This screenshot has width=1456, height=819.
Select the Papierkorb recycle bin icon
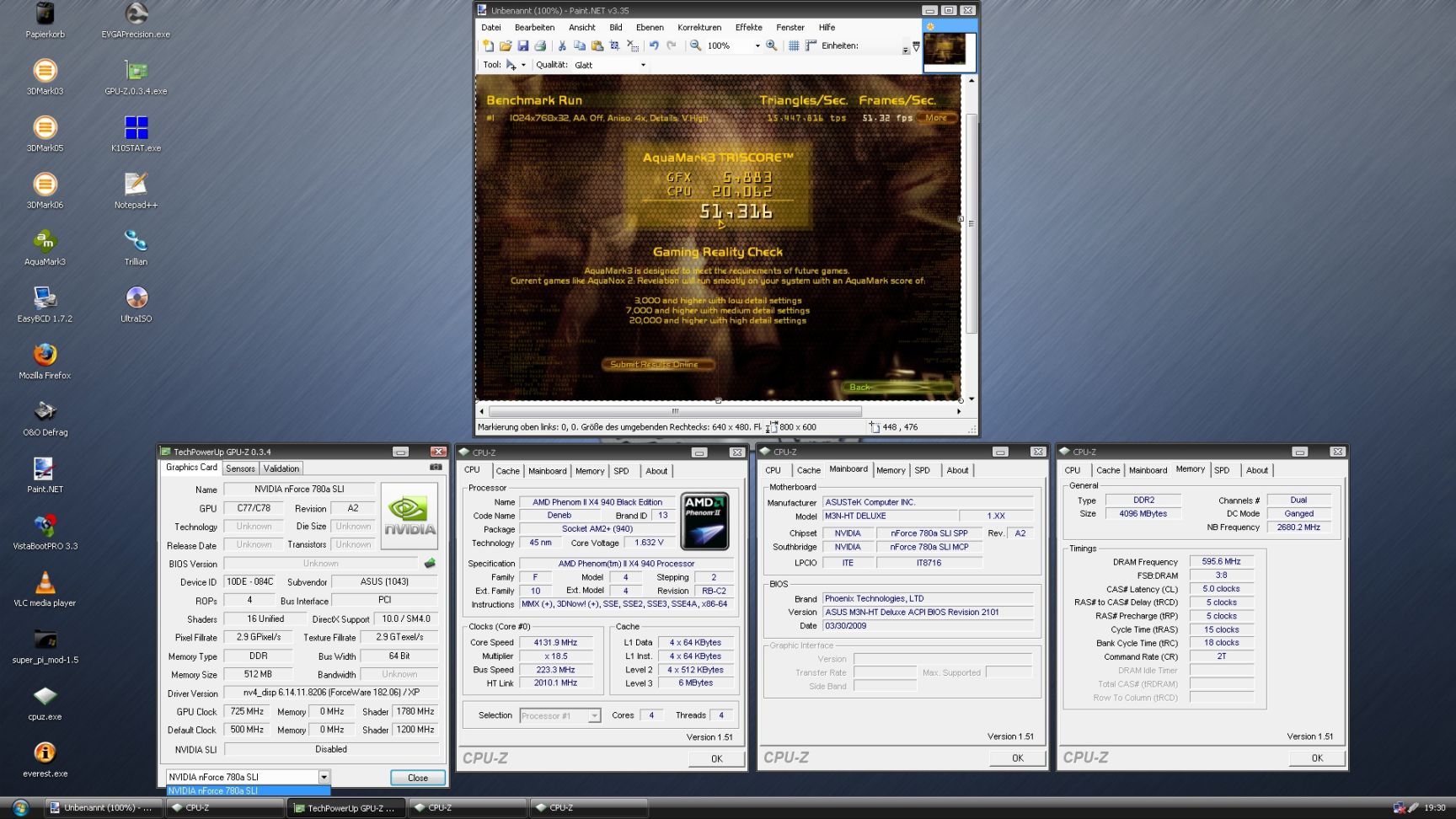(x=45, y=19)
